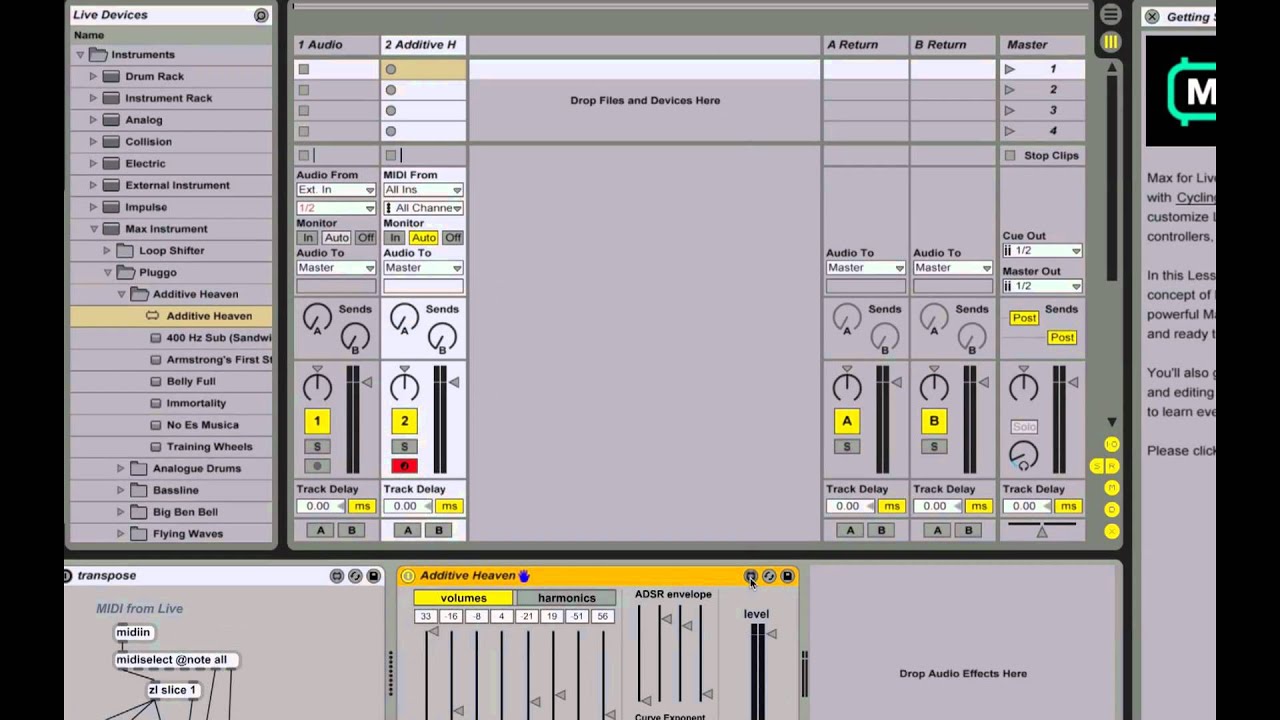Toggle the Track Delay (D) show/hide button
This screenshot has height=720, width=1280.
click(x=1111, y=510)
